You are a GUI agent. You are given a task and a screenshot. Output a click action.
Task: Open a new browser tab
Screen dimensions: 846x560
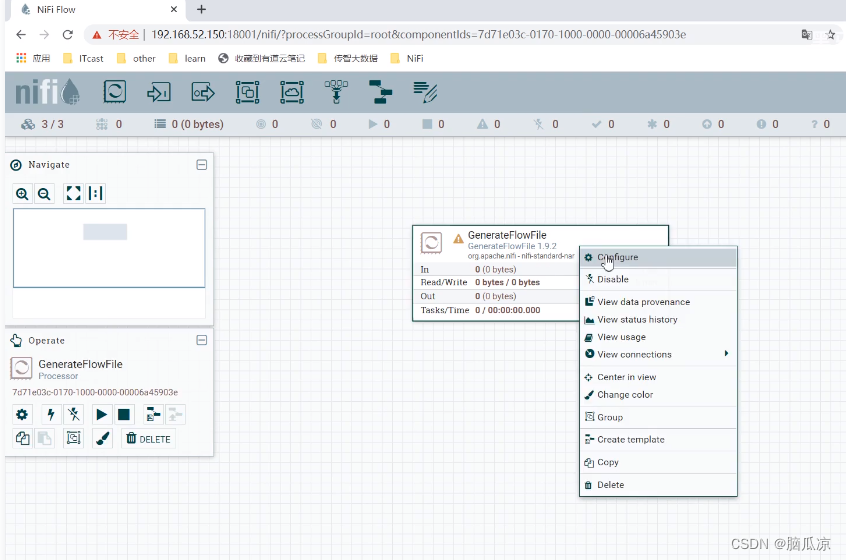click(201, 9)
